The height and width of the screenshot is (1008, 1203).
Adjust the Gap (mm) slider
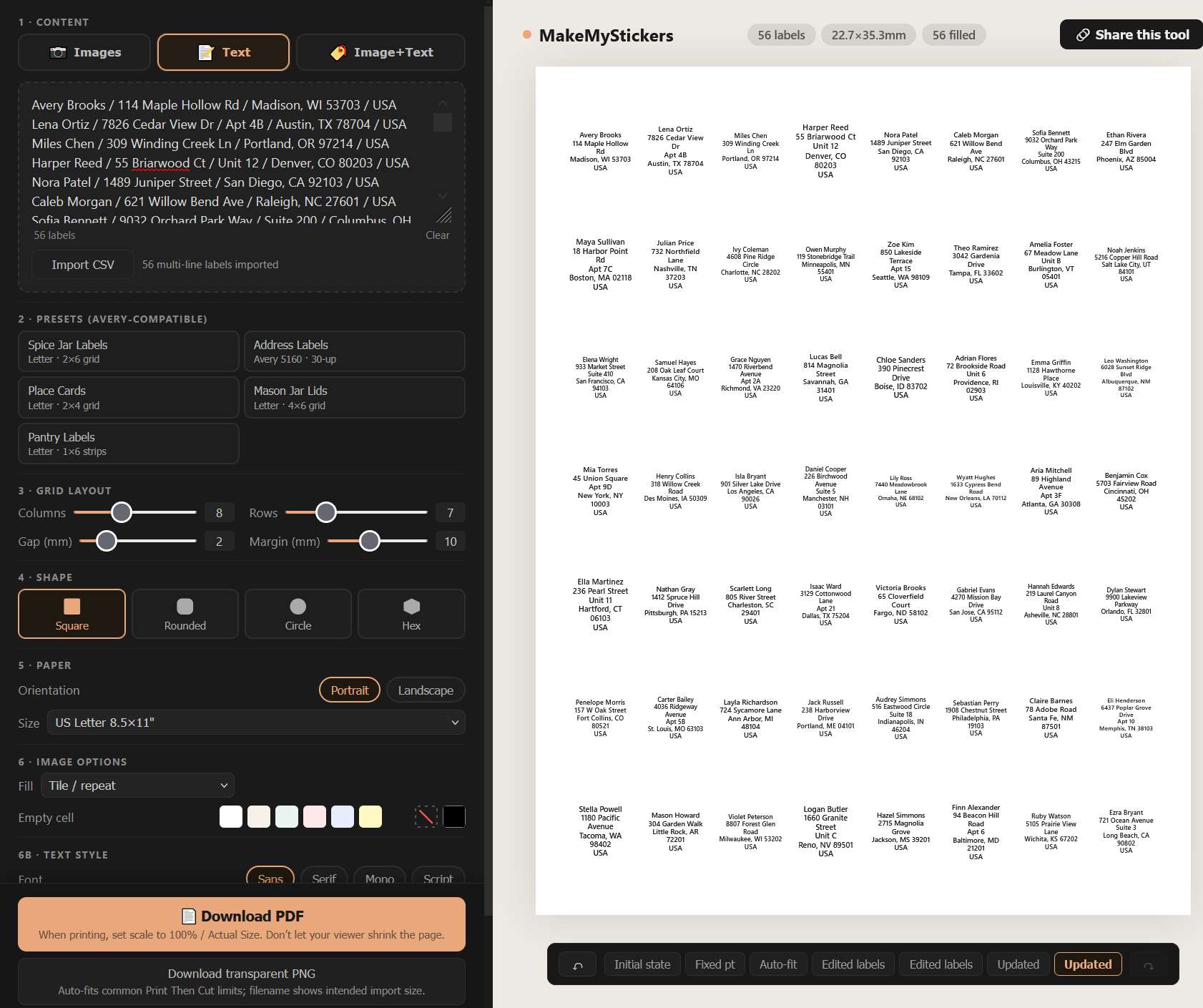tap(138, 541)
